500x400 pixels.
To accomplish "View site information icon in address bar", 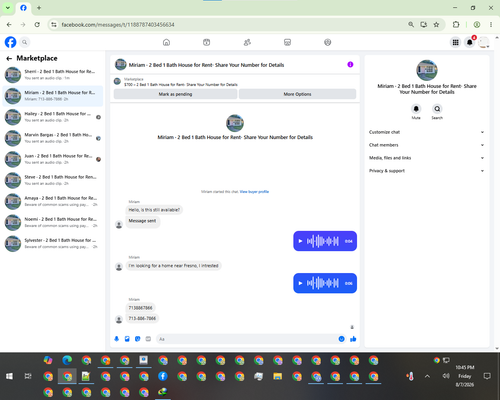I will pyautogui.click(x=54, y=25).
